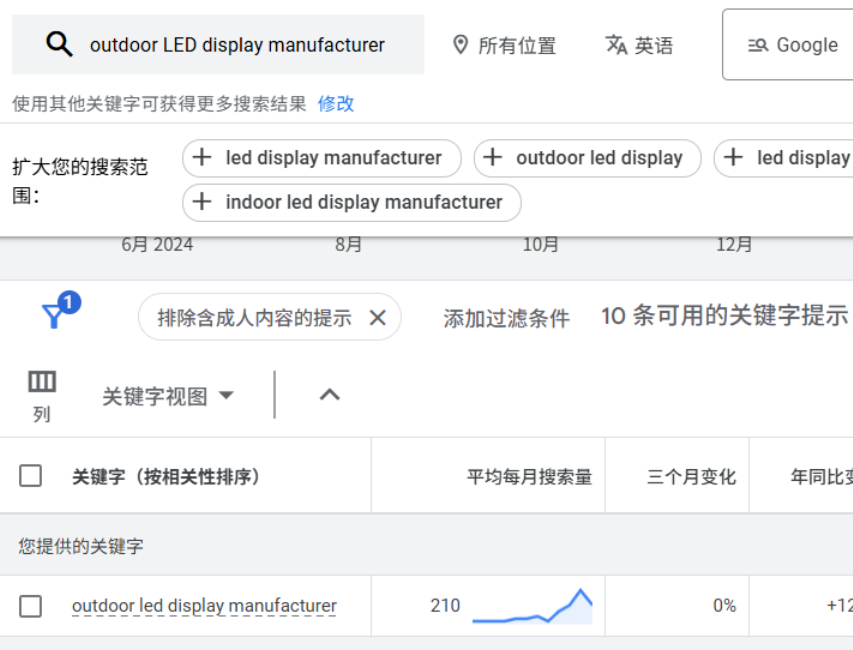This screenshot has width=853, height=650.
Task: Add 'led display manufacturer' suggestion chip
Action: tap(321, 158)
